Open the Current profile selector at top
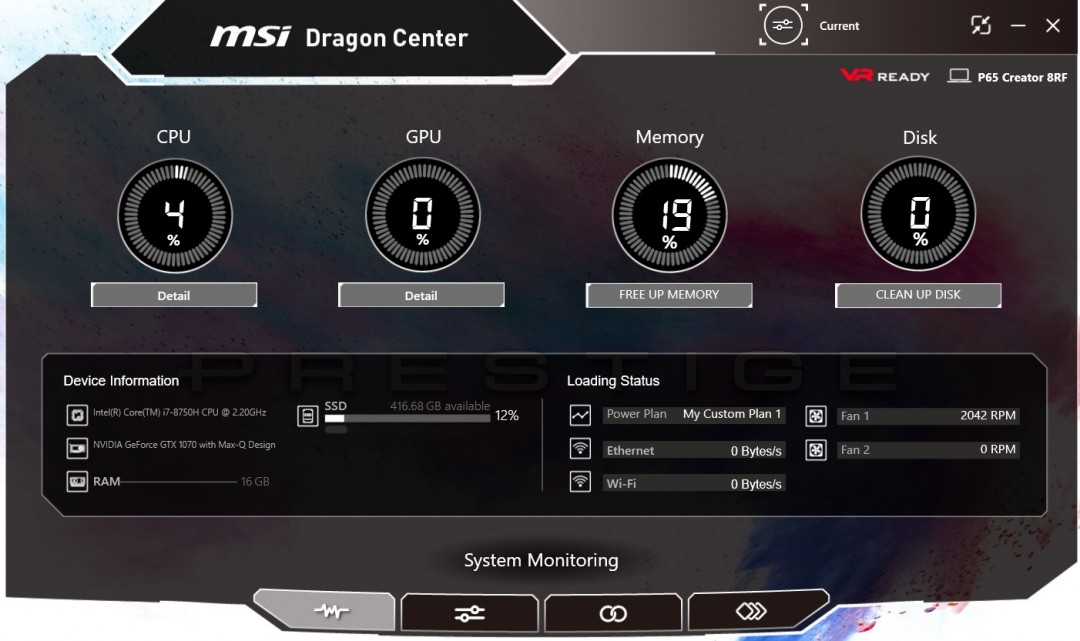The width and height of the screenshot is (1080, 641). 783,25
